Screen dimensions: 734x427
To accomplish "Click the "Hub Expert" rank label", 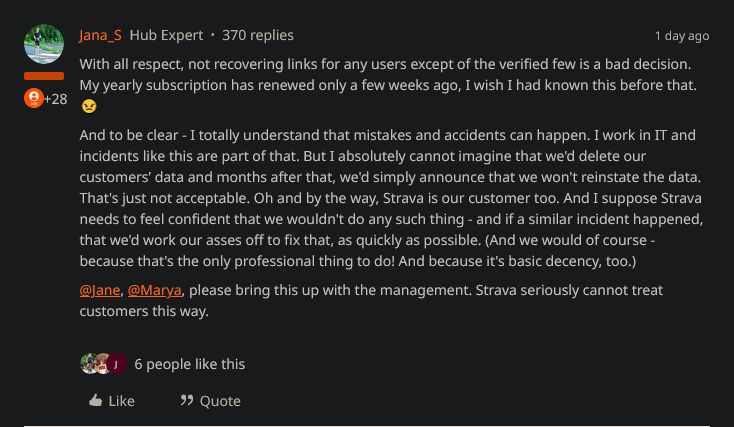I will (x=166, y=35).
